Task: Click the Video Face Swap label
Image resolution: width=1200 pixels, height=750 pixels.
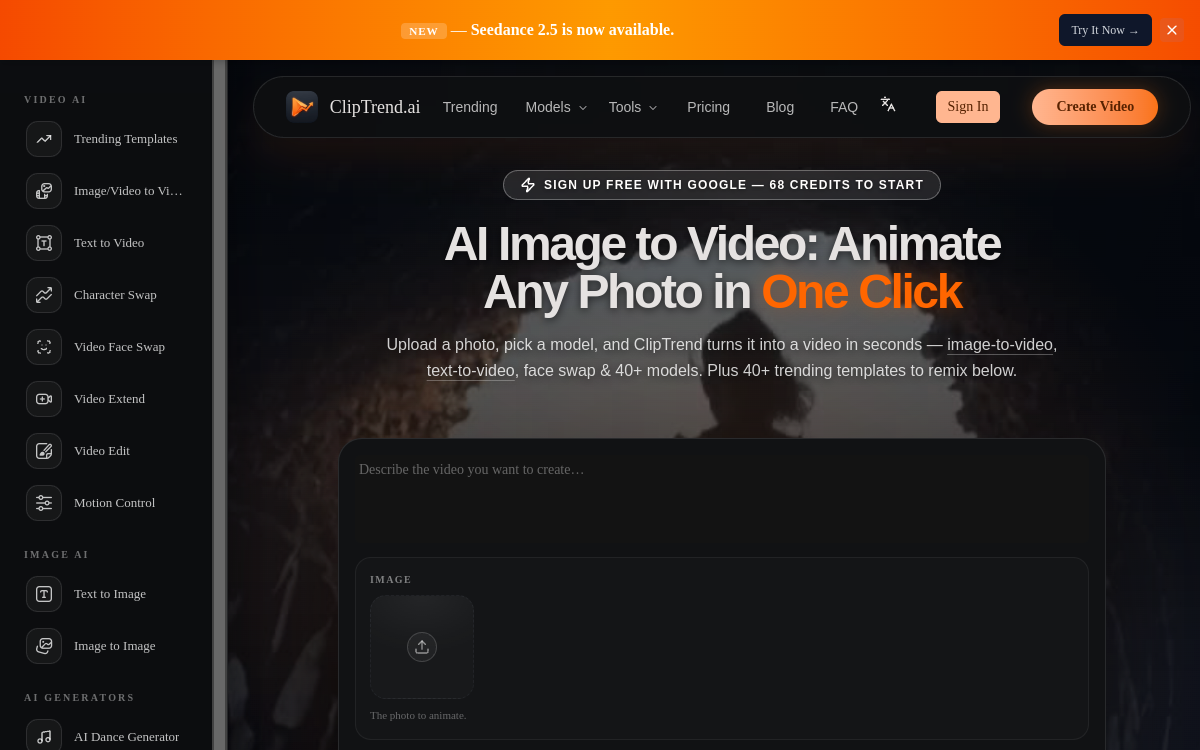Action: tap(119, 347)
